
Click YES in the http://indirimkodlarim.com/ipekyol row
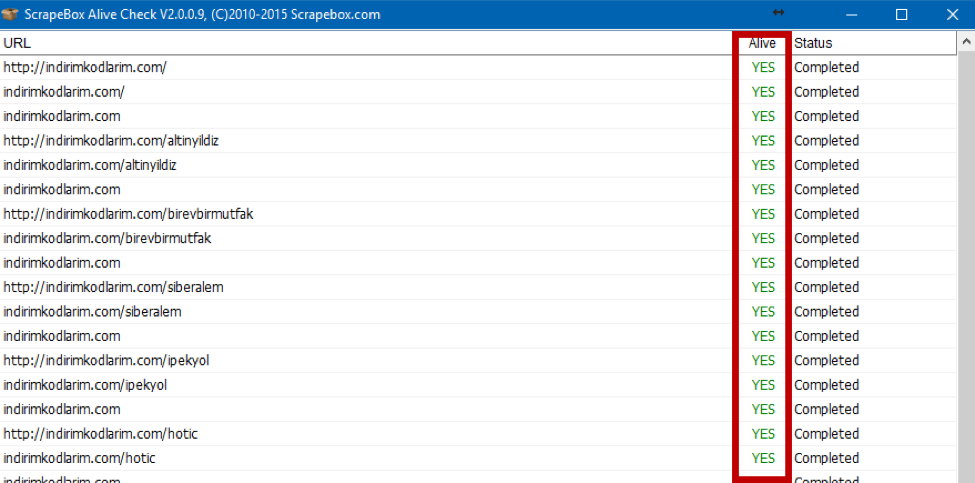763,361
